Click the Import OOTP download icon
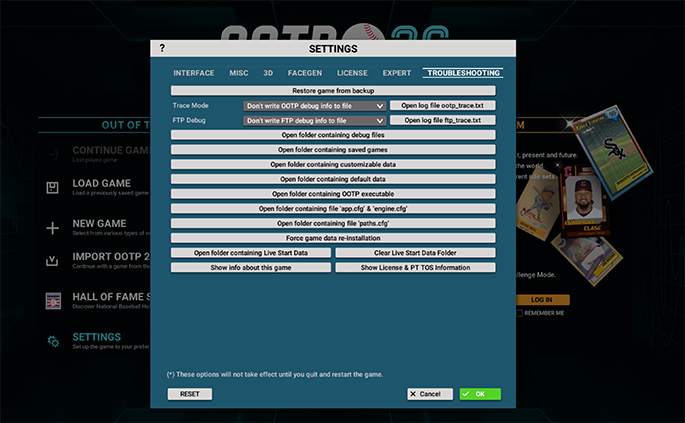The width and height of the screenshot is (685, 423). click(52, 261)
